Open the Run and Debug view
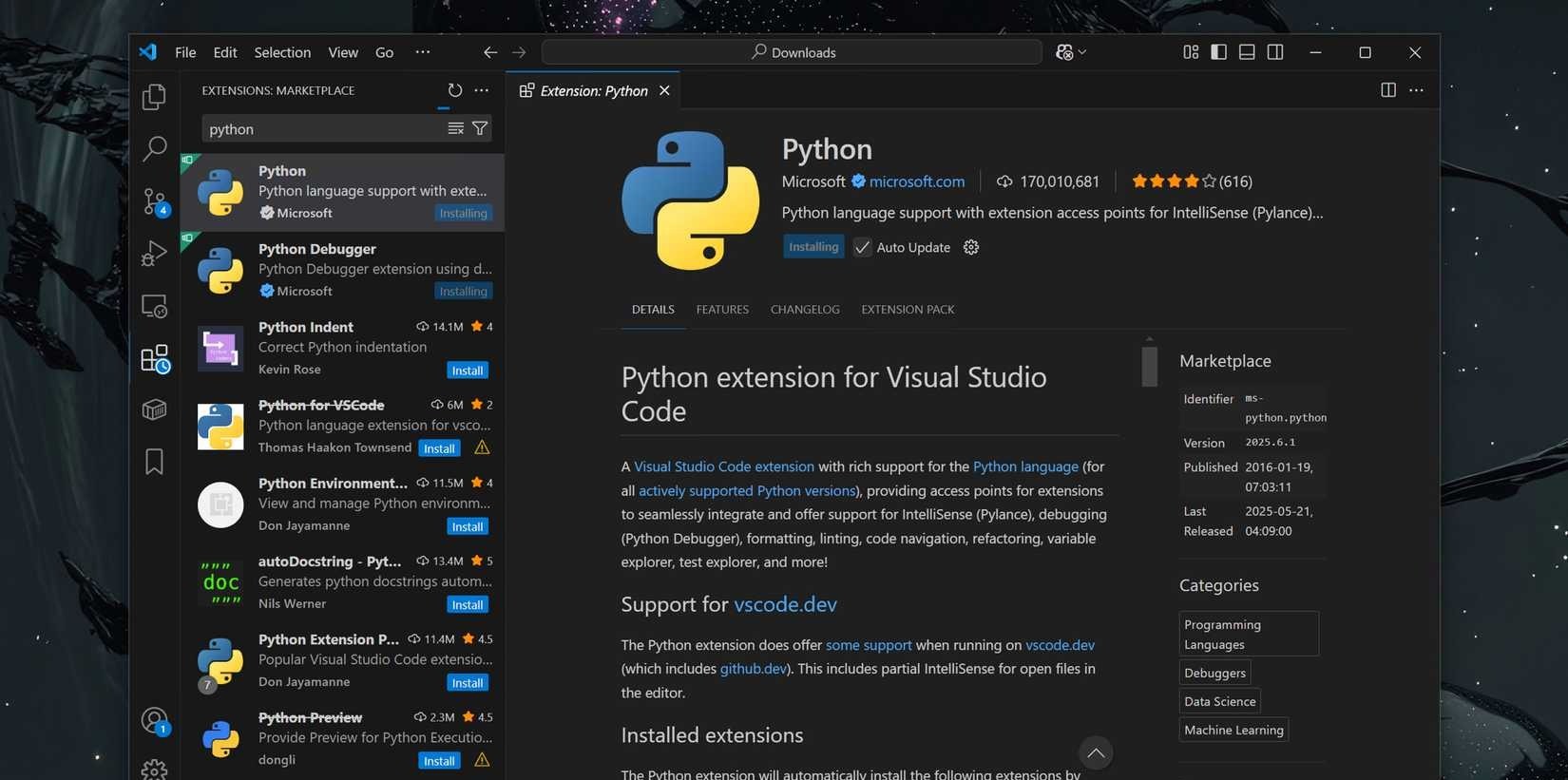 [154, 253]
